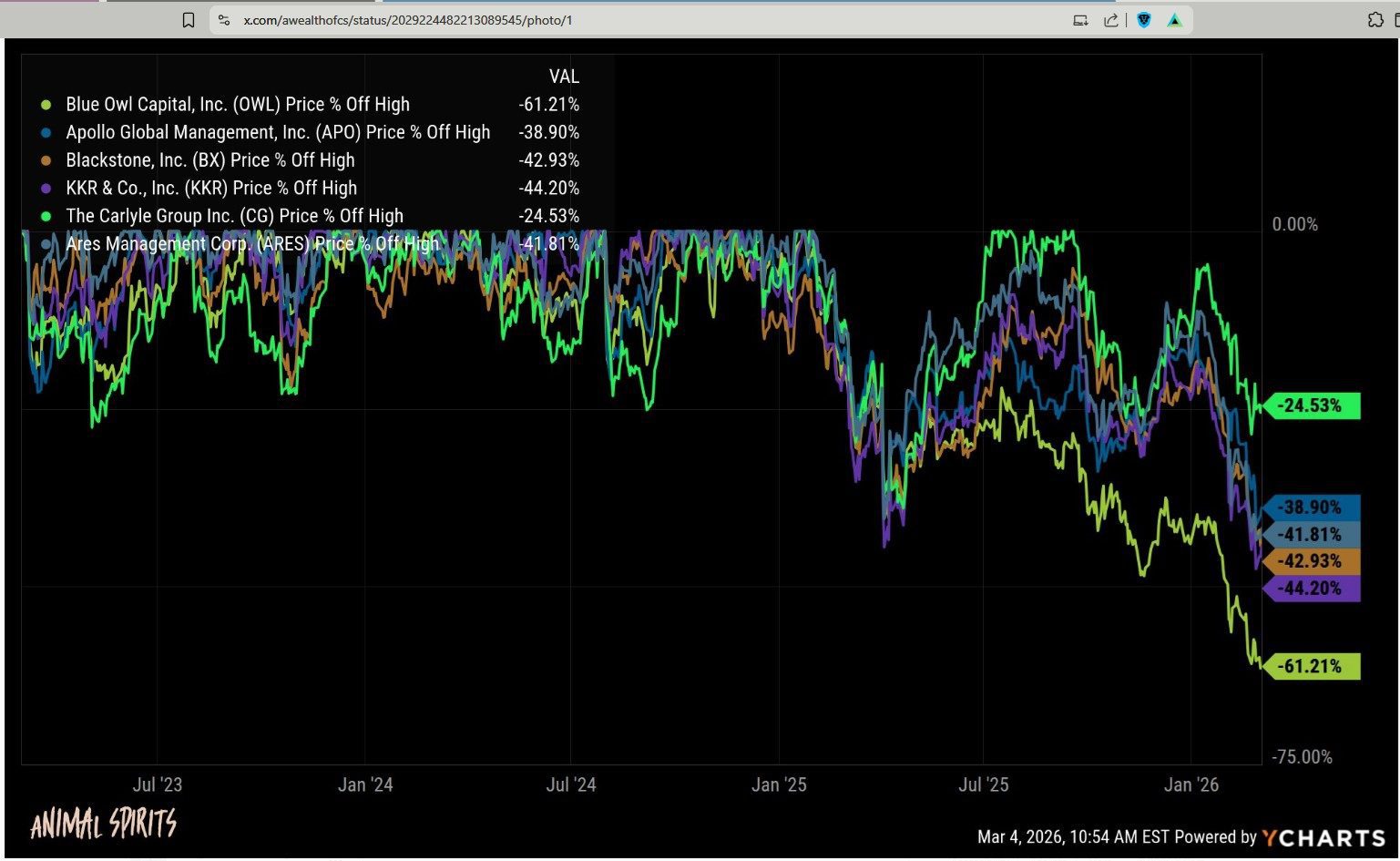Click the x.com URL in the address bar

pos(408,20)
